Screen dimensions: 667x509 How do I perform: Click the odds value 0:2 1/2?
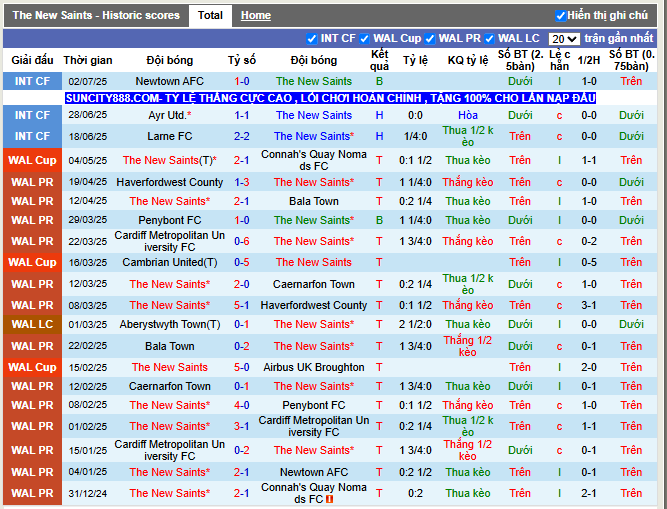415,472
